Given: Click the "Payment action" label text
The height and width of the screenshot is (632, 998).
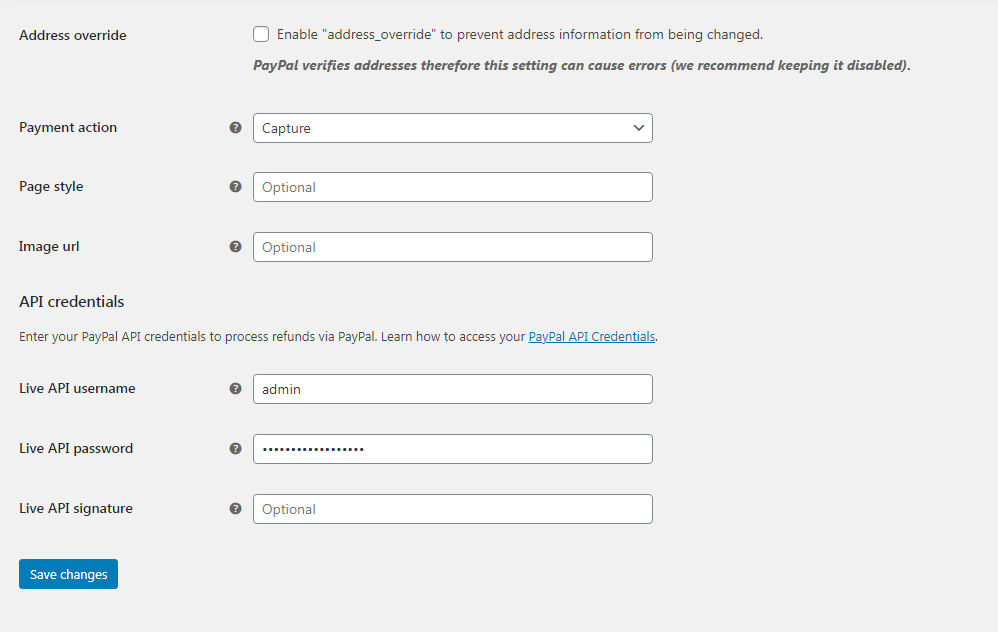Looking at the screenshot, I should pos(68,127).
